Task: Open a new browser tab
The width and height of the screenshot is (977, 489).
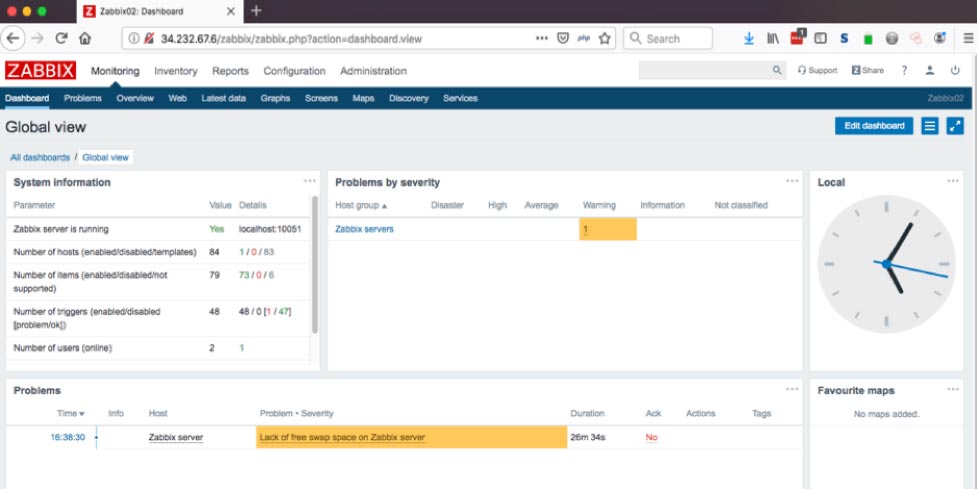Action: tap(256, 11)
